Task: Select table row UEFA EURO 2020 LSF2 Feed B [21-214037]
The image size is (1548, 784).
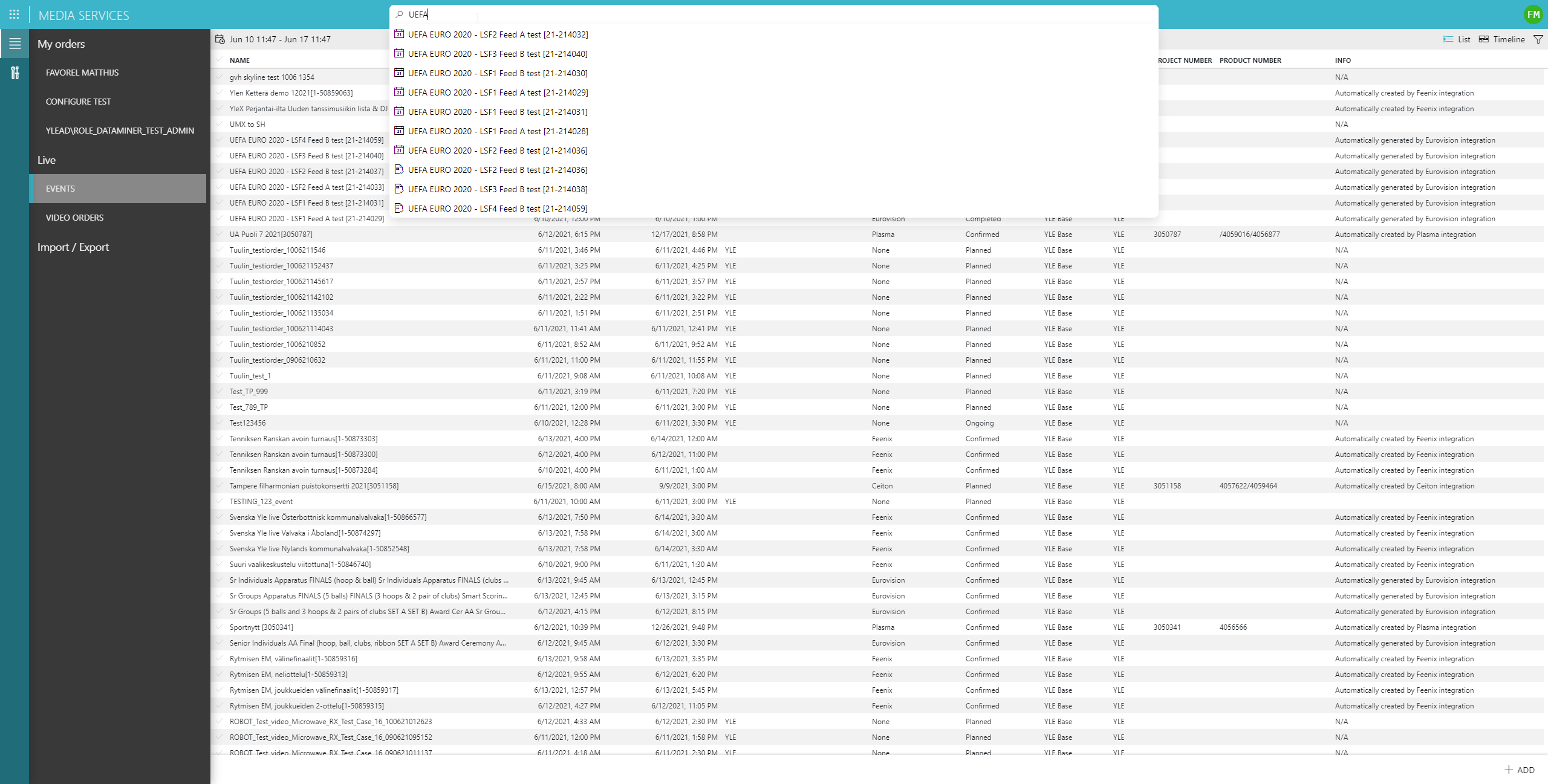Action: 307,172
